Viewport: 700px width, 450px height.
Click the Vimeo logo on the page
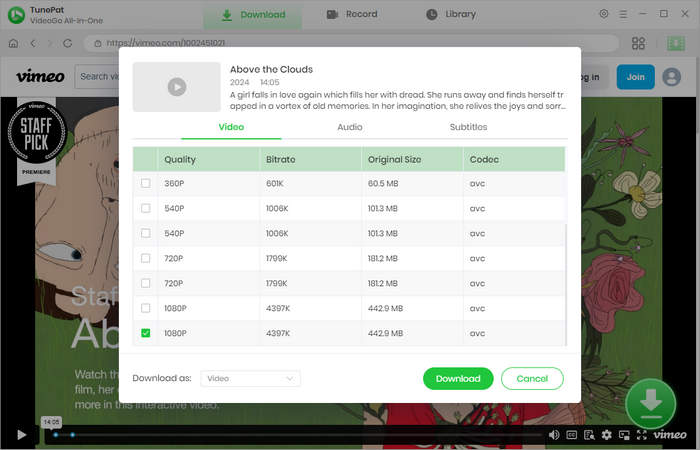point(41,76)
